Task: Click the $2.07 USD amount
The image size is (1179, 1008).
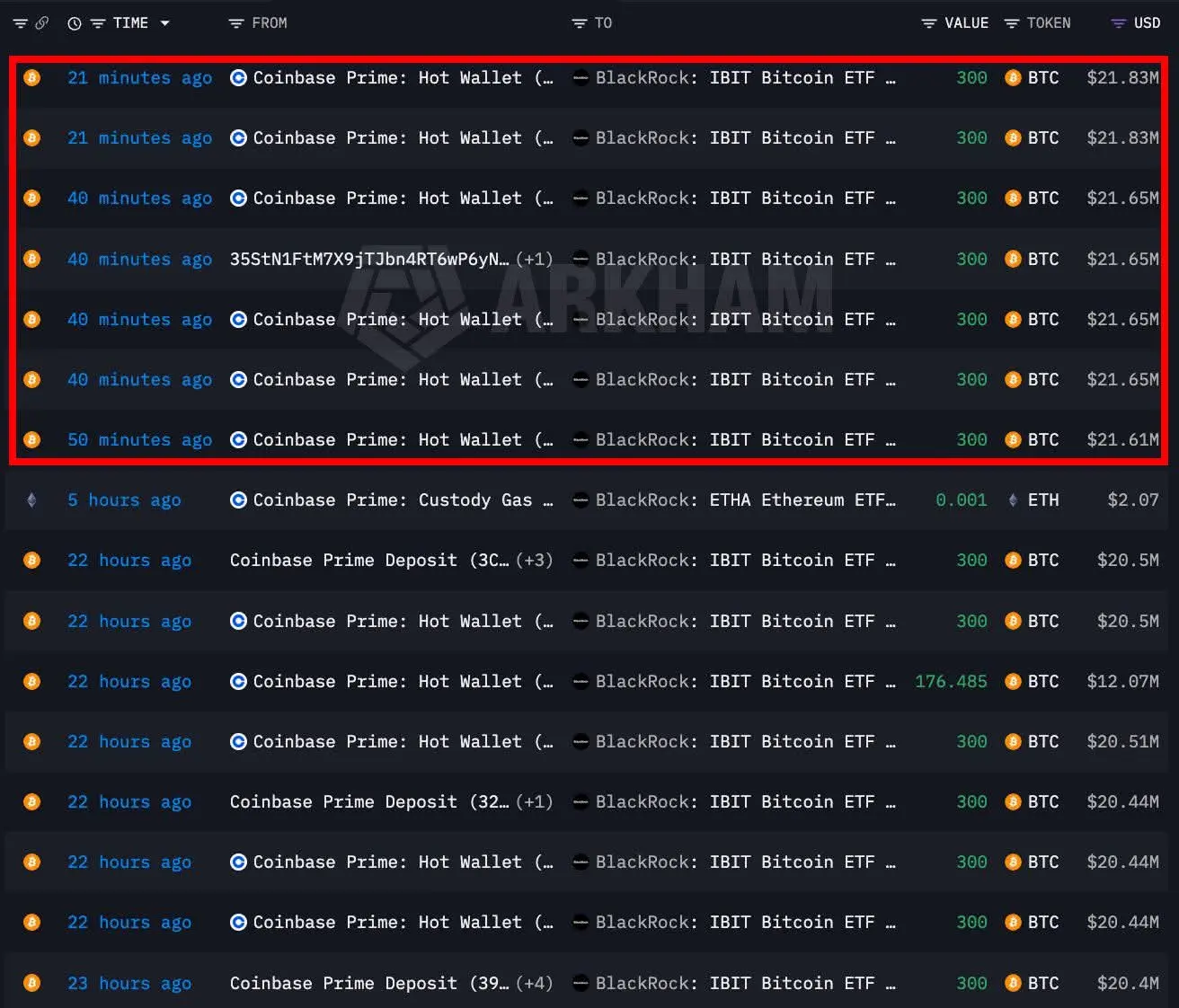Action: click(1133, 500)
